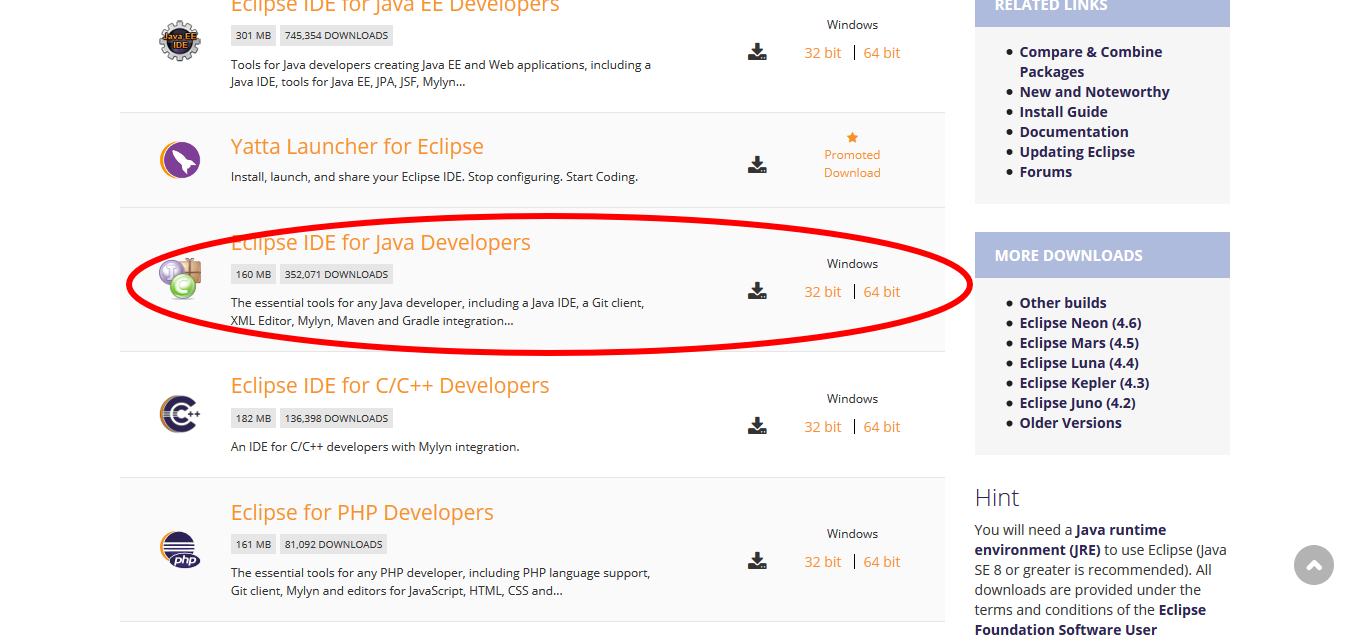Open the Eclipse Juno (4.2) link

(x=1078, y=403)
